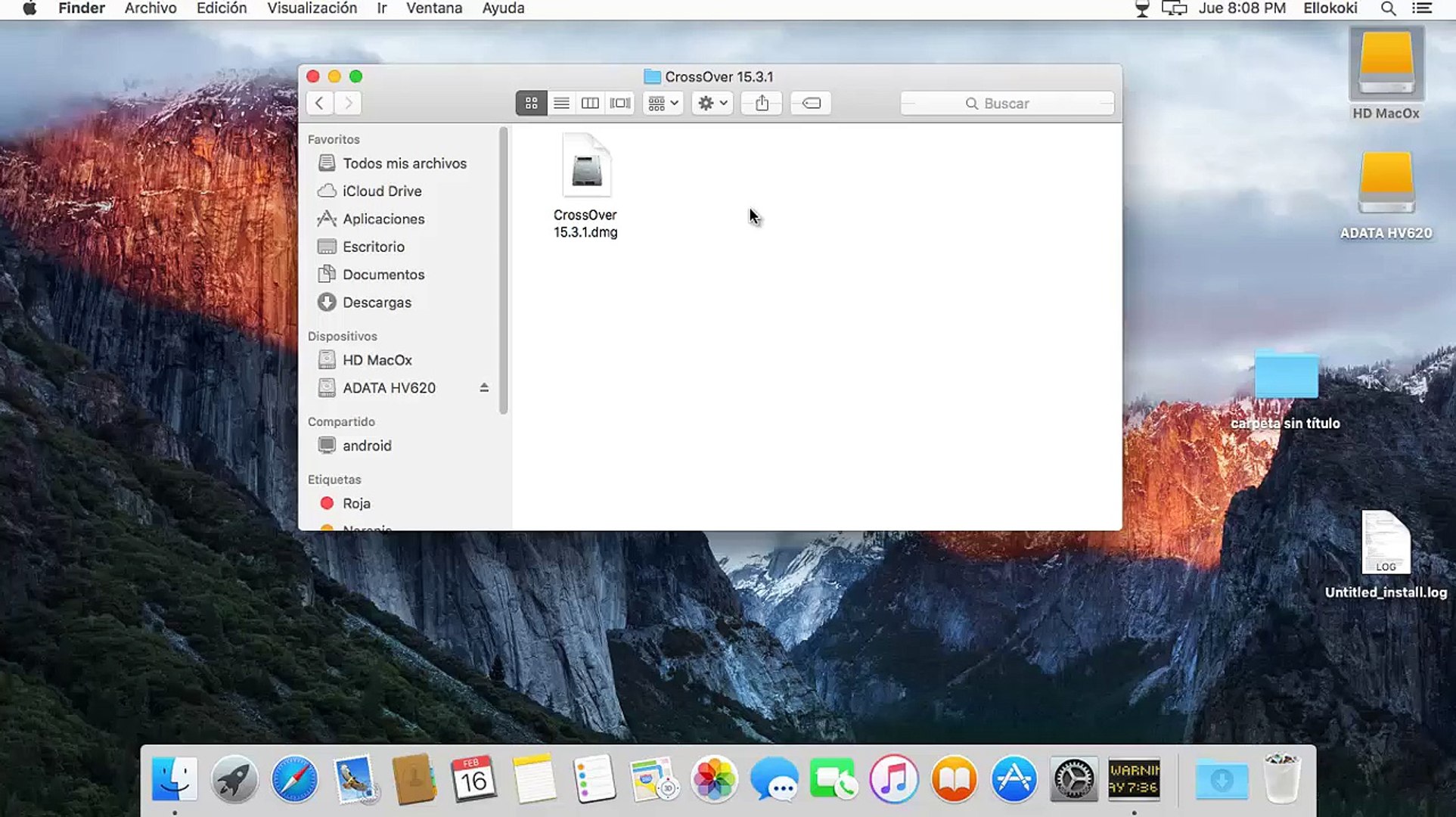
Task: Select icon view mode button
Action: click(x=531, y=103)
